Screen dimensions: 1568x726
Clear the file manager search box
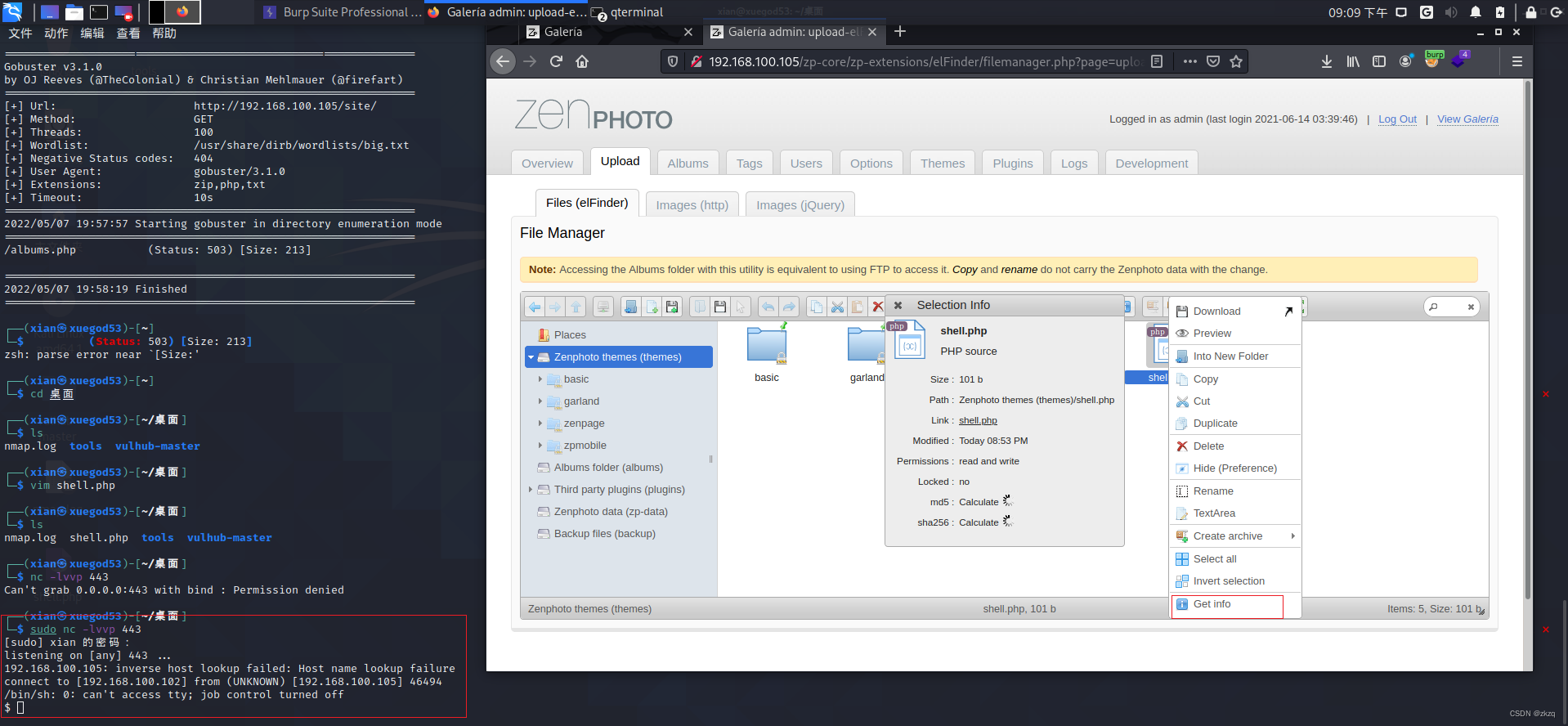coord(1471,307)
